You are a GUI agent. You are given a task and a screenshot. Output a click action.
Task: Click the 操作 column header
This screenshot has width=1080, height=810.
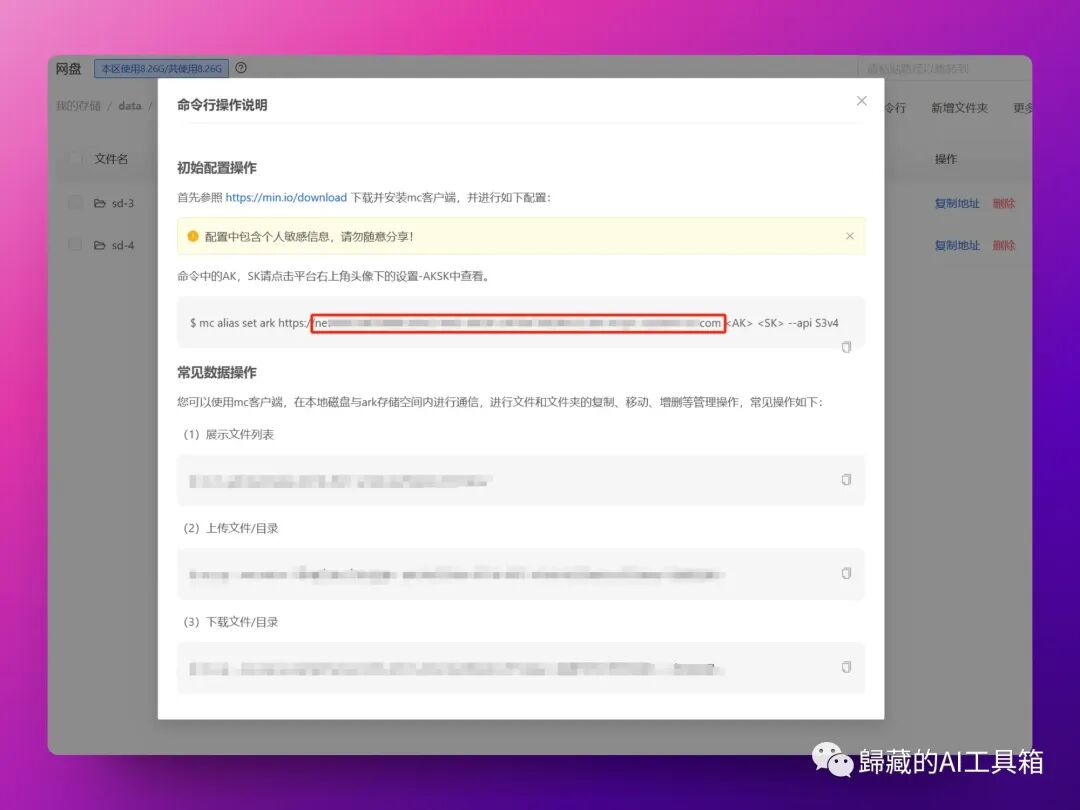pos(946,159)
